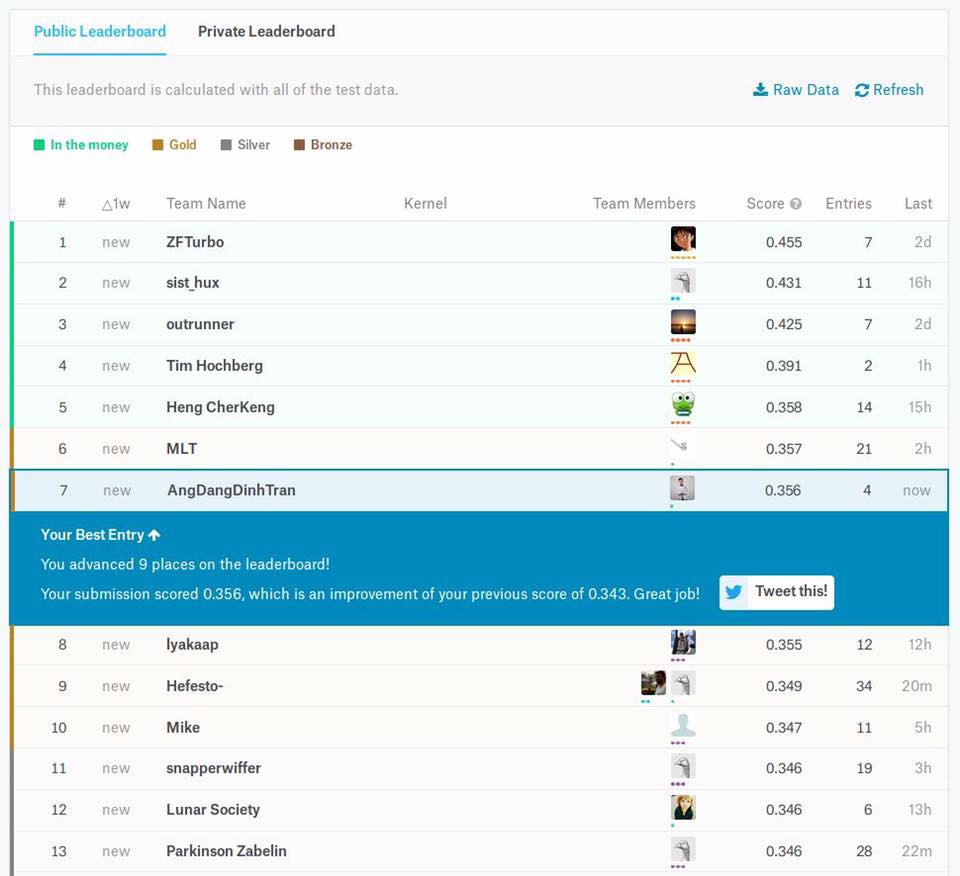The width and height of the screenshot is (960, 876).
Task: Click Tim Hochberg's avatar icon
Action: click(x=683, y=363)
